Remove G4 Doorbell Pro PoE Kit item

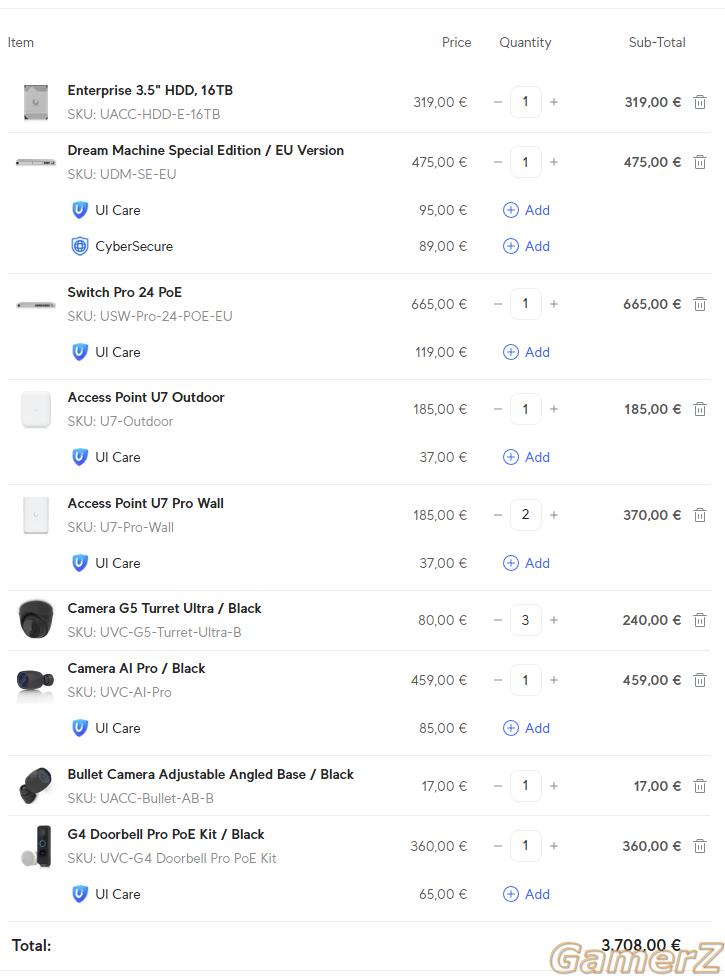[x=699, y=846]
